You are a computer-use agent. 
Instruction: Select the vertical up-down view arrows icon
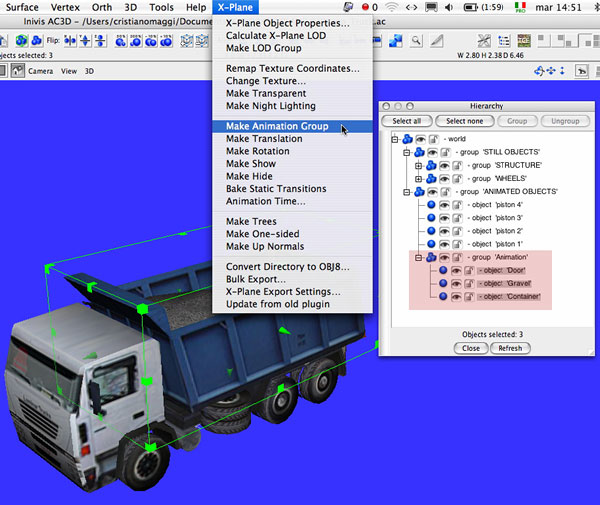click(562, 71)
